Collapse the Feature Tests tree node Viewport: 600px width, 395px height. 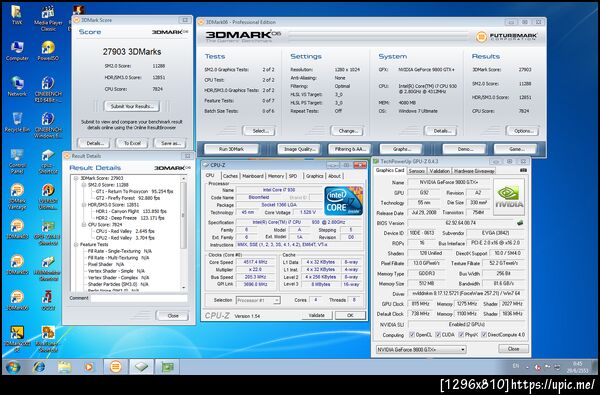pos(76,244)
